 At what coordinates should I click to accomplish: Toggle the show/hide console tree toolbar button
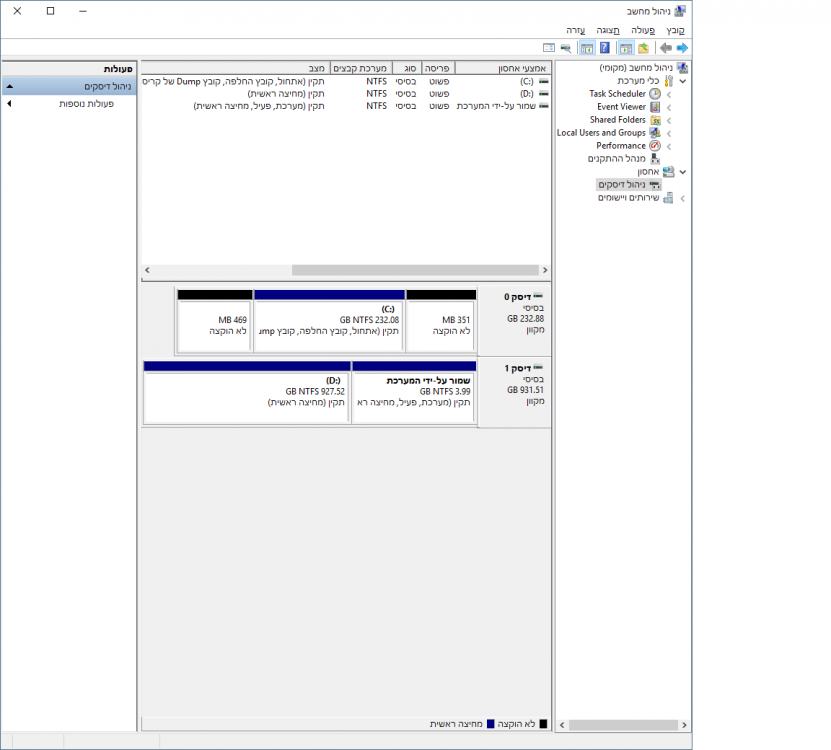click(626, 48)
